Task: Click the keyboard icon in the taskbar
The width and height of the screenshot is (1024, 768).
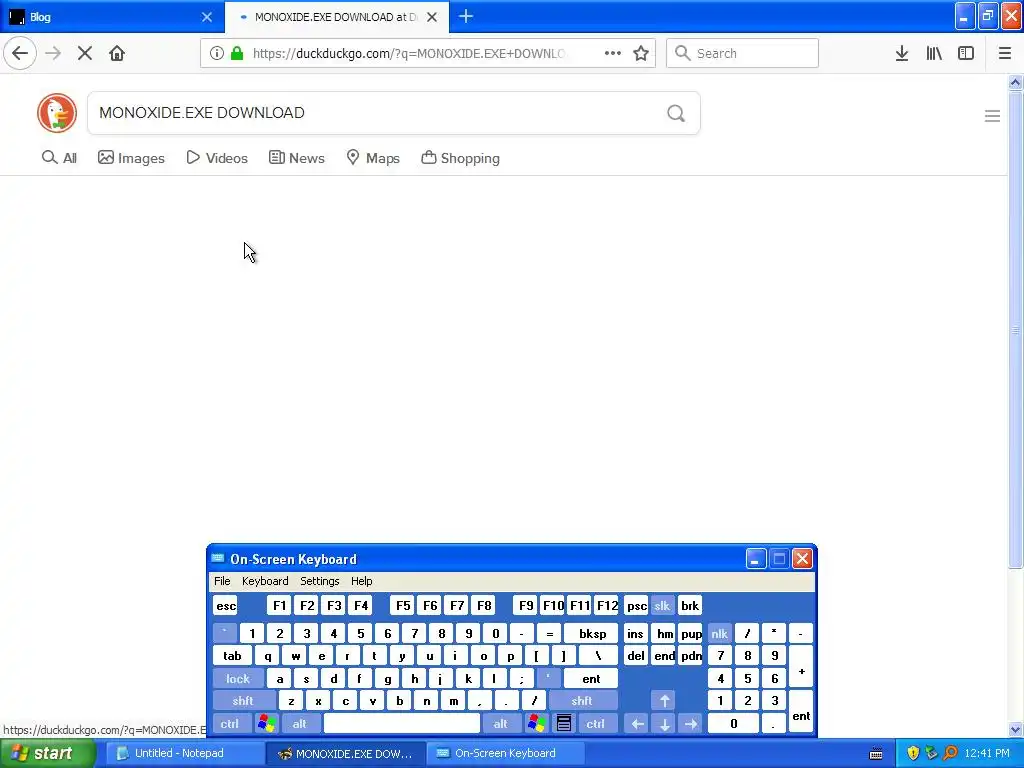Action: tap(876, 754)
